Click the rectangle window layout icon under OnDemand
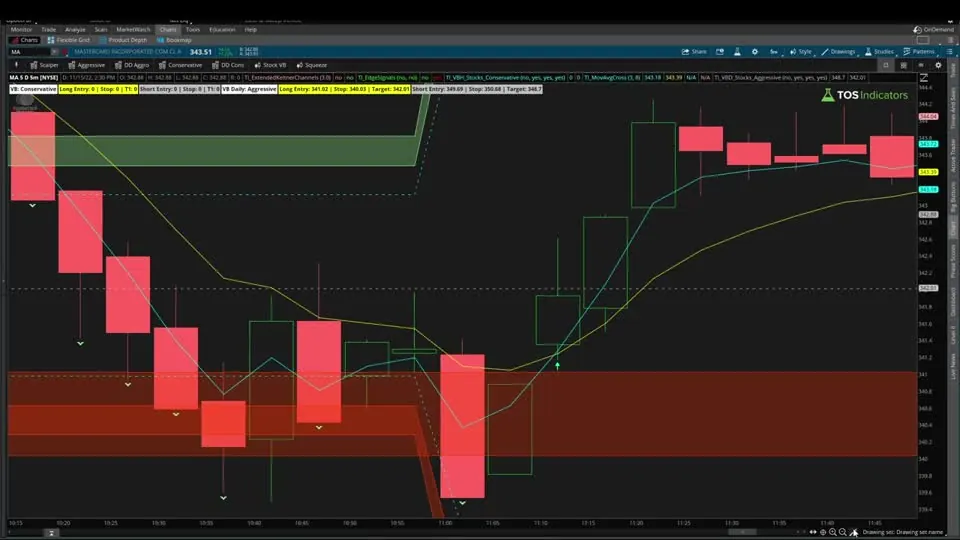This screenshot has width=960, height=540. (x=923, y=40)
